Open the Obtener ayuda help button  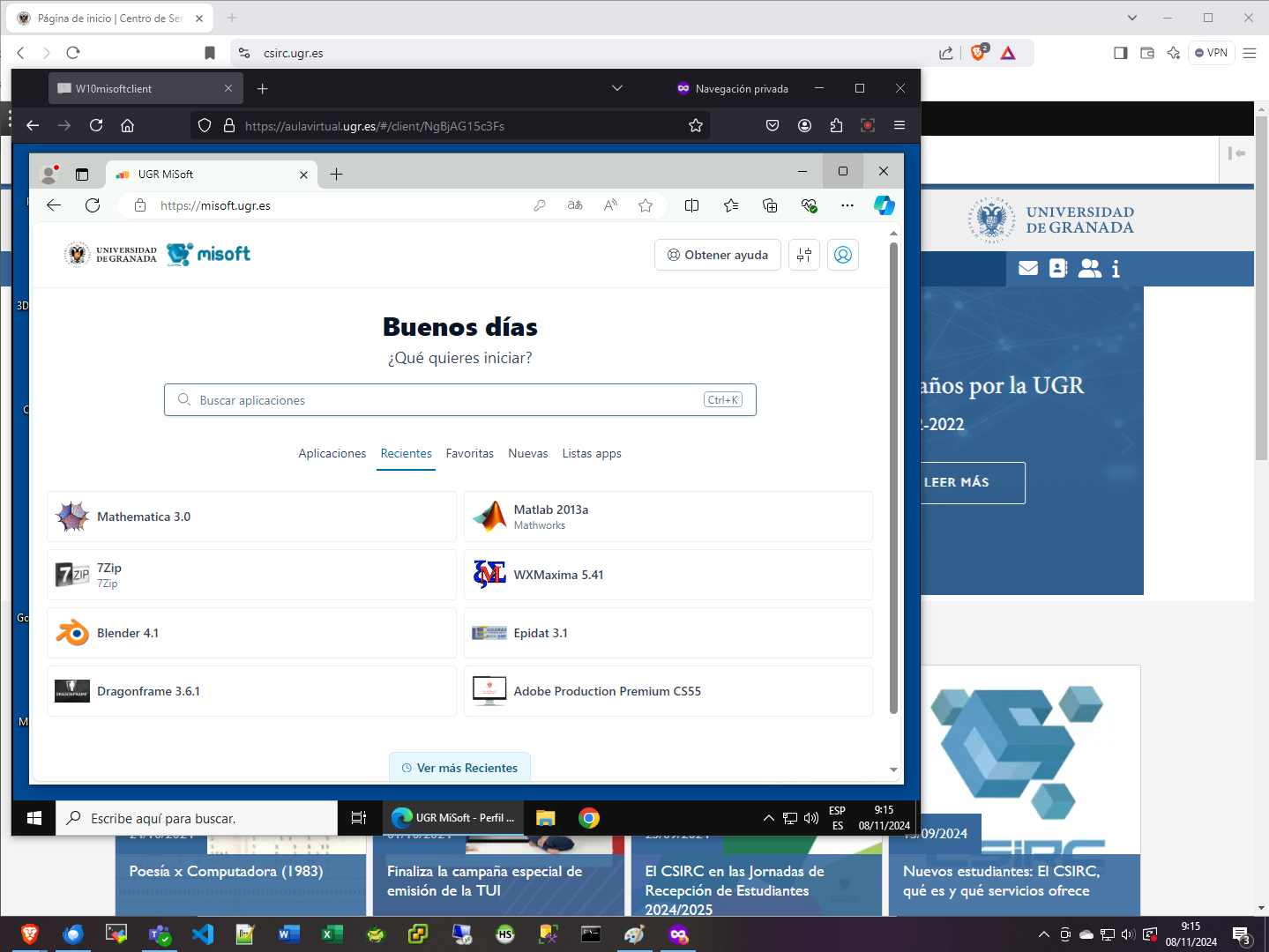tap(717, 255)
